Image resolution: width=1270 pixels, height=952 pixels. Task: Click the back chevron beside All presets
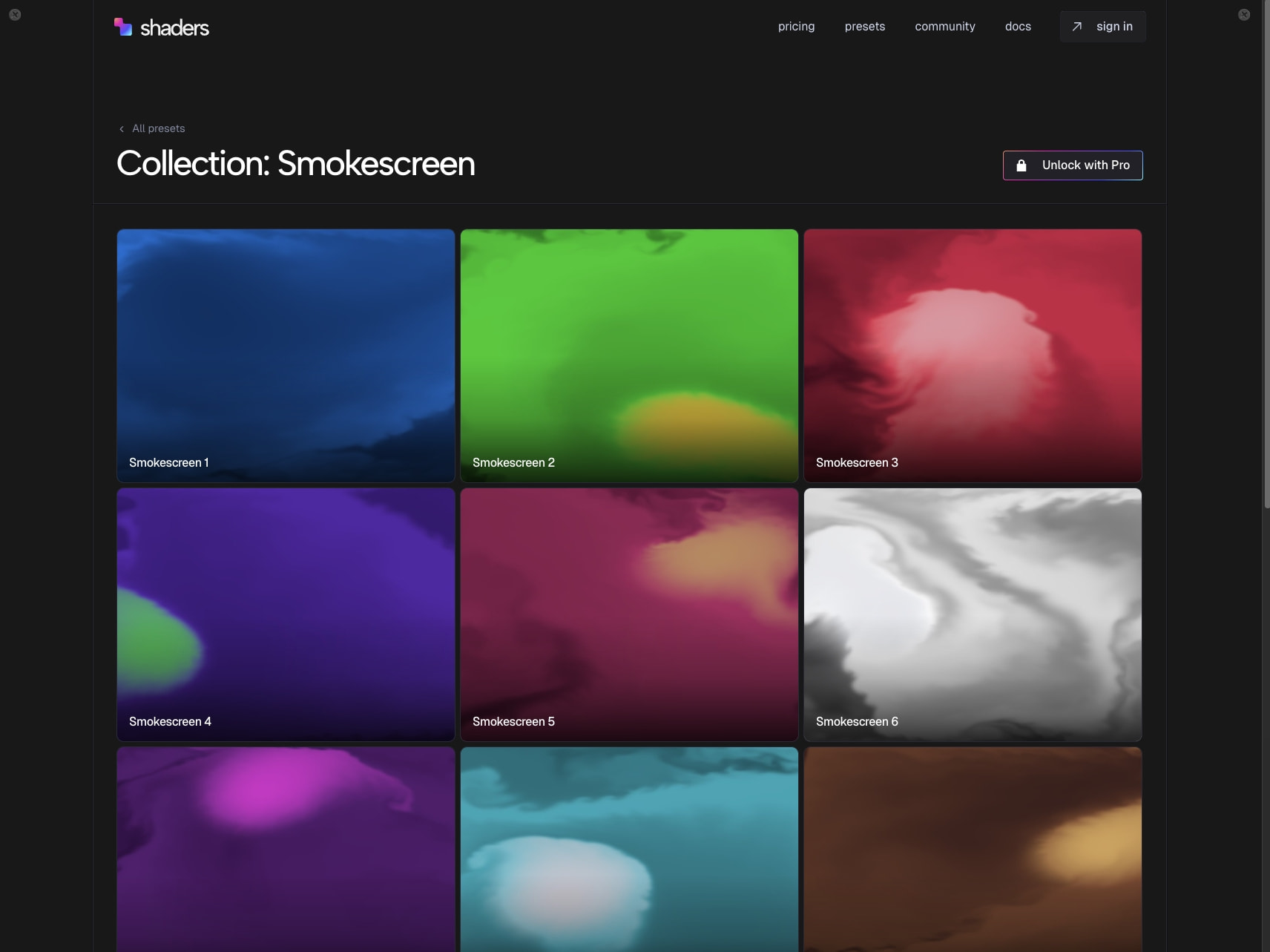click(122, 129)
